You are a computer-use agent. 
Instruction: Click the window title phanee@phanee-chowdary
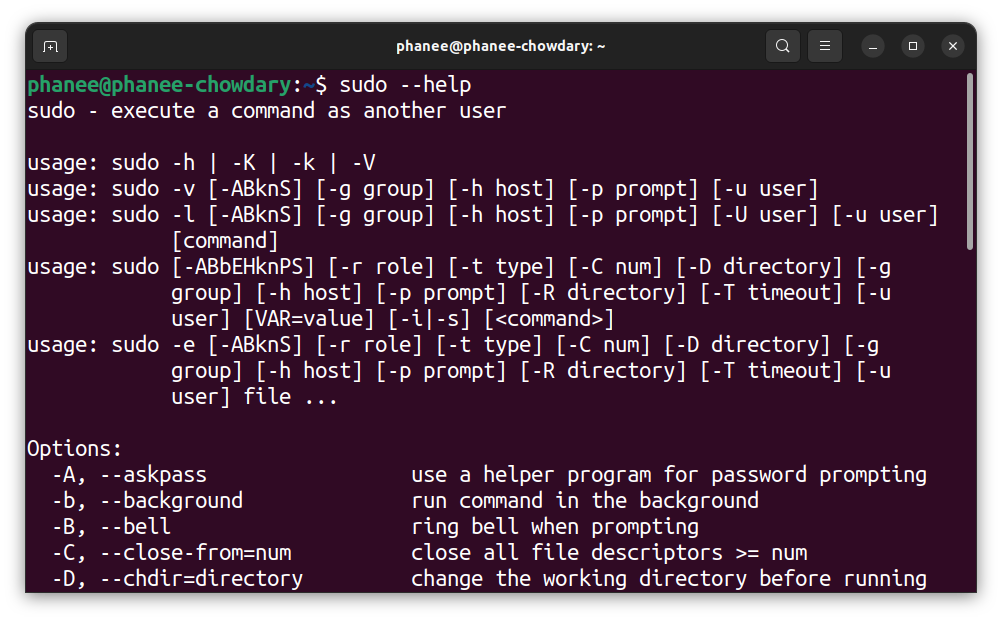tap(500, 46)
